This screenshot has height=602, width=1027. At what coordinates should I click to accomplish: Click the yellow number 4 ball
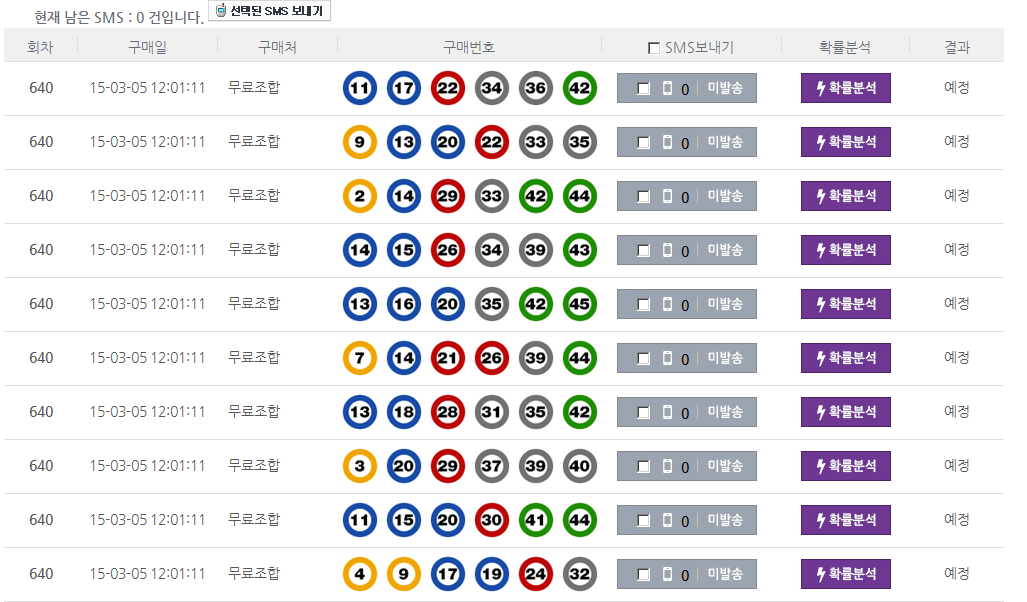coord(360,574)
